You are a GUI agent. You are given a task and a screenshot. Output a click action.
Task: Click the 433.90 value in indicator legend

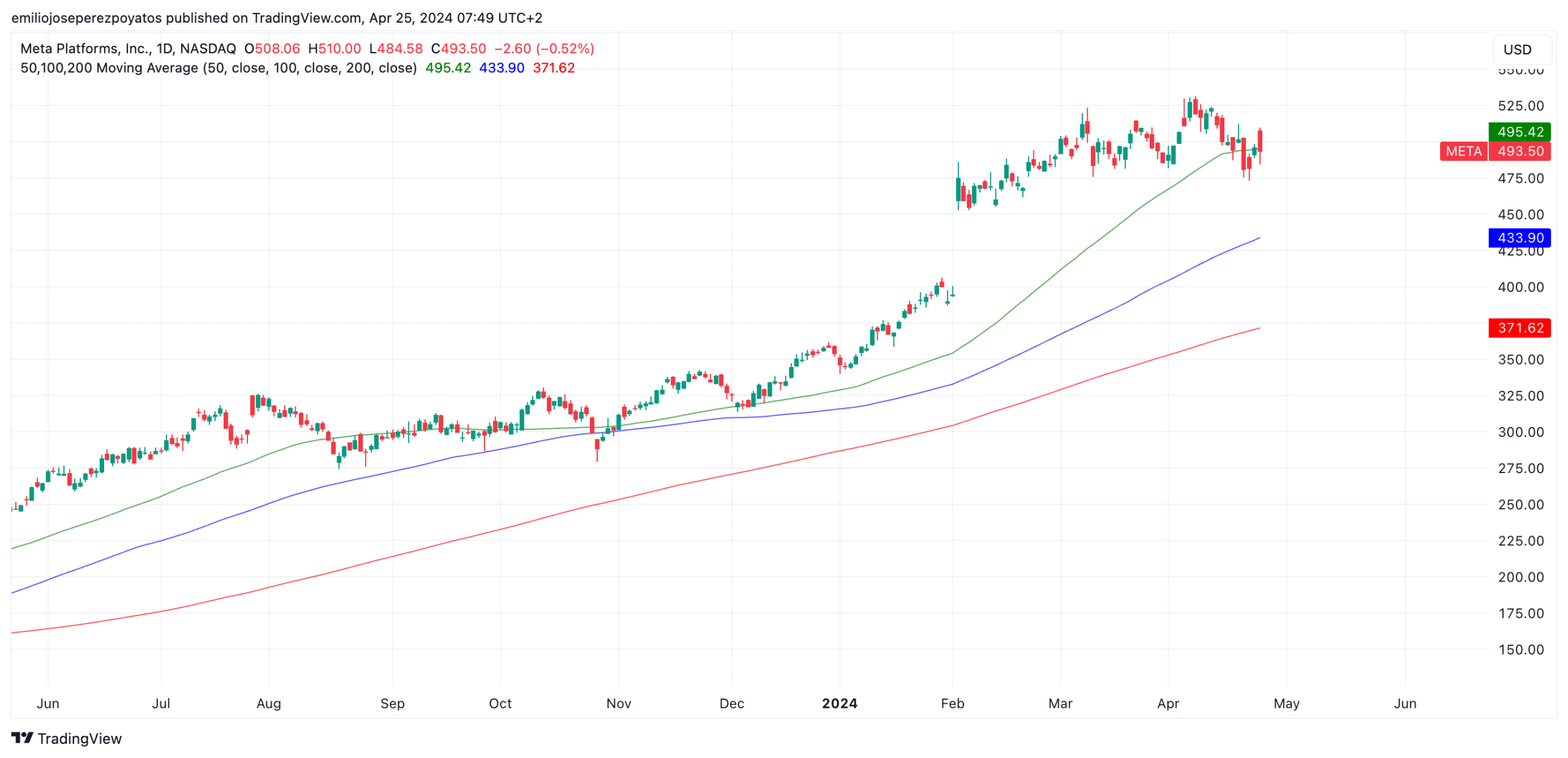pos(502,68)
